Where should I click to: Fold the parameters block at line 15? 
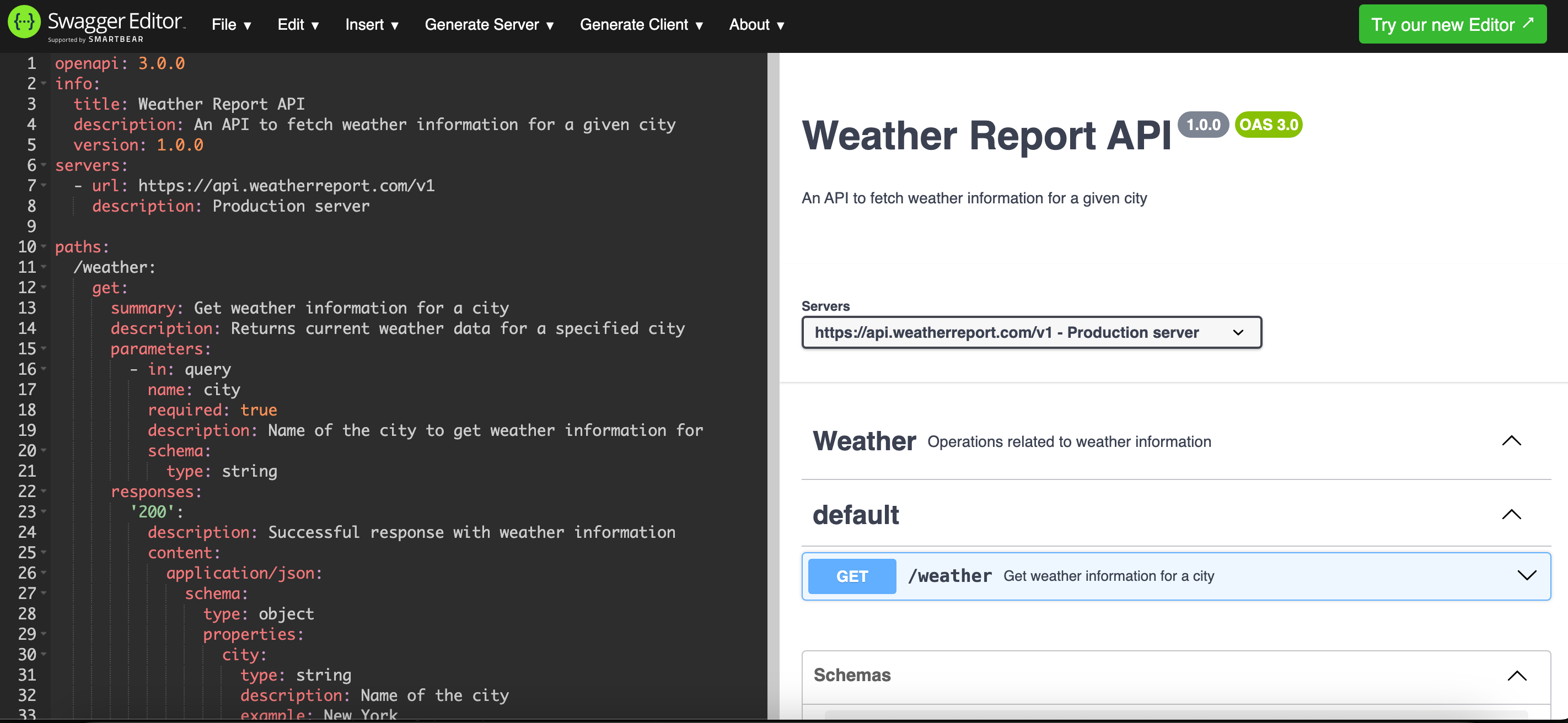click(44, 348)
